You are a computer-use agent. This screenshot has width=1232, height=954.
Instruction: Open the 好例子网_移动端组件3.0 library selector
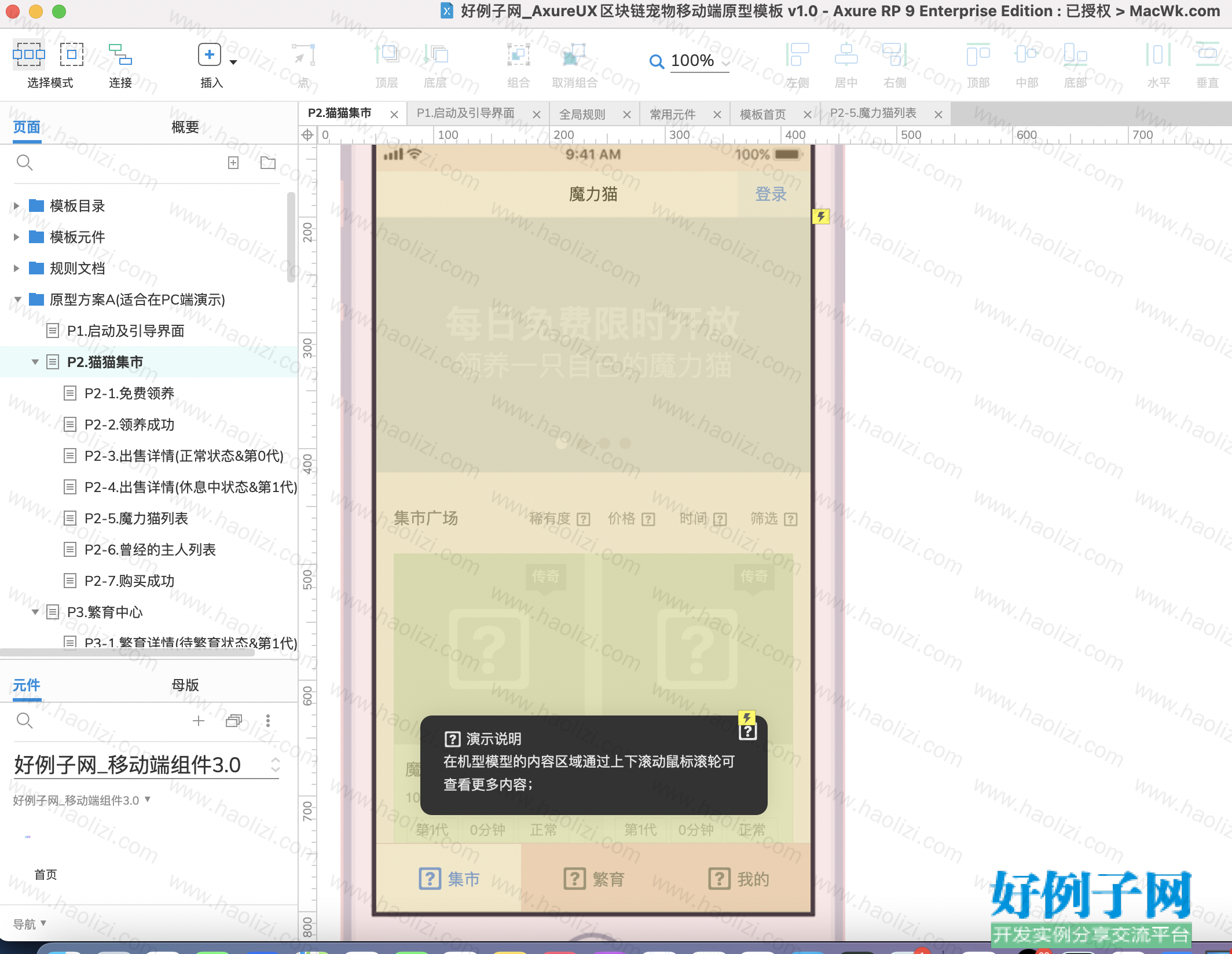point(146,765)
